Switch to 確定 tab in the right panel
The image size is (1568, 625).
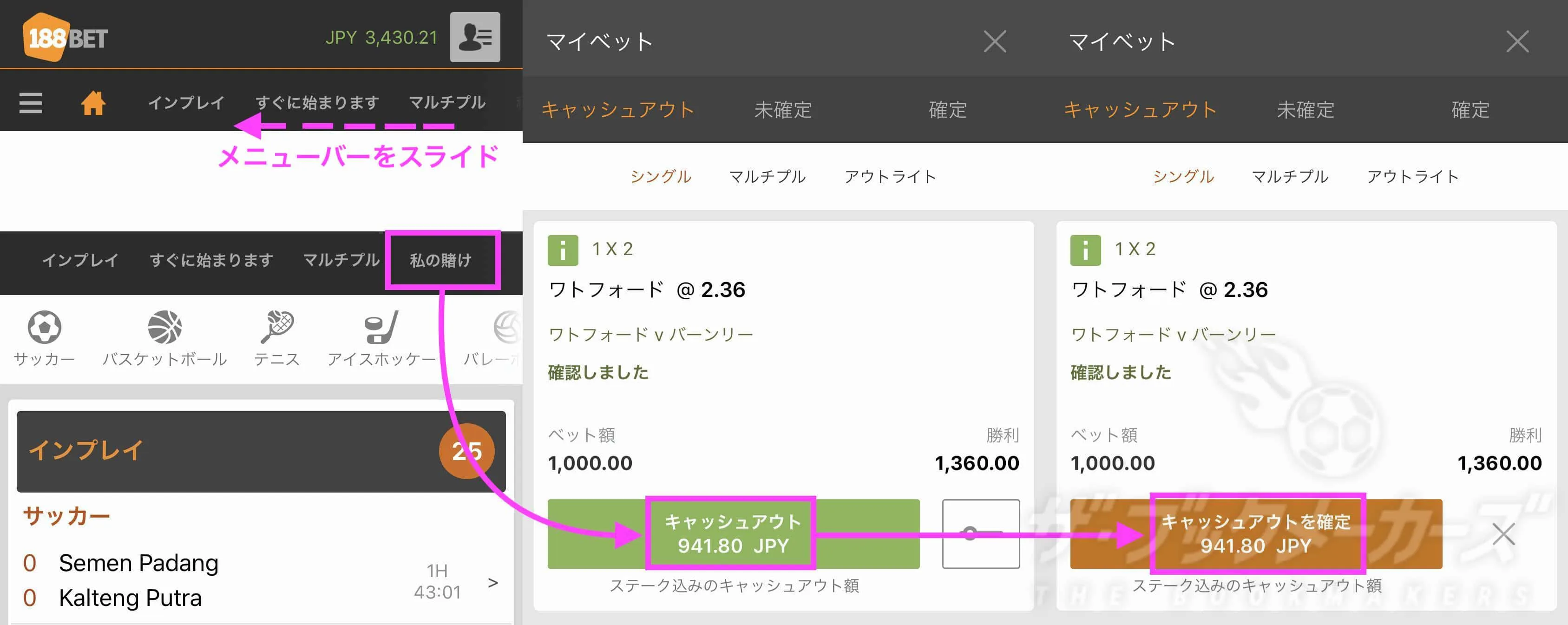(1470, 110)
